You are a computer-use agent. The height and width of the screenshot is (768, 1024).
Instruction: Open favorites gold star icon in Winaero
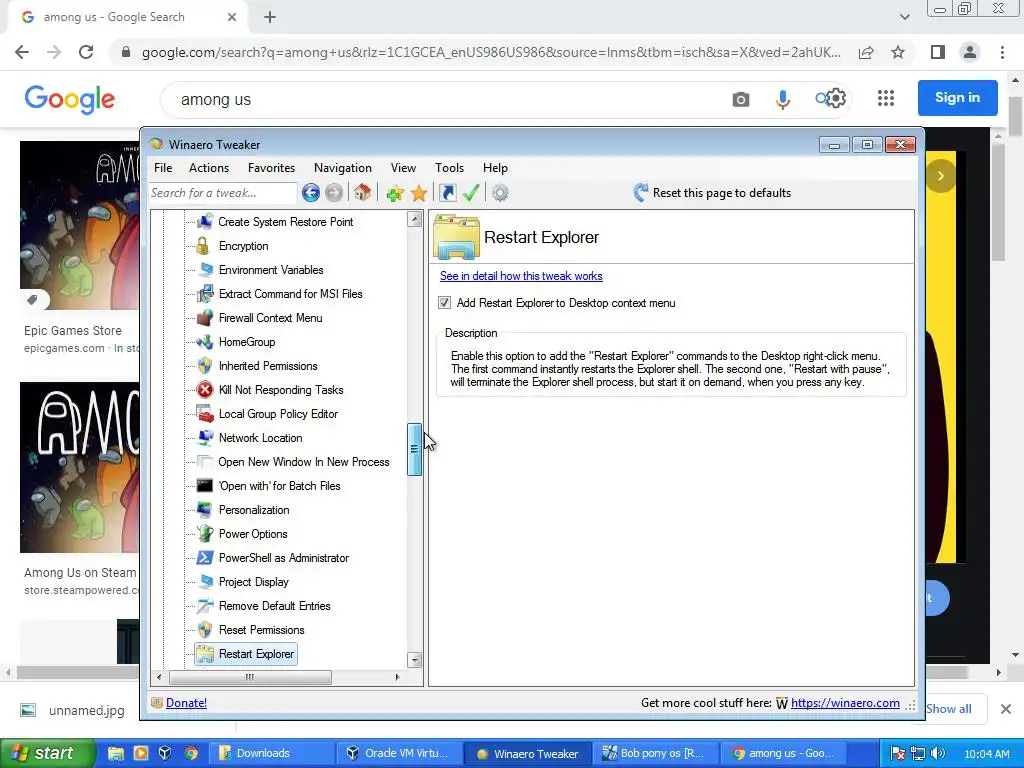click(x=419, y=193)
